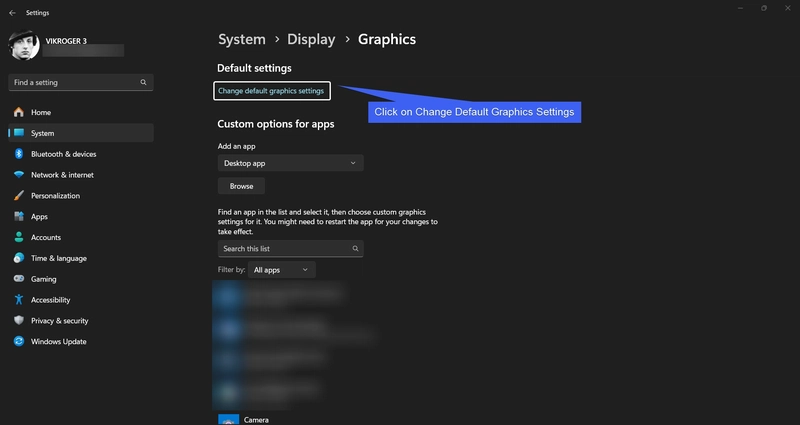This screenshot has width=800, height=425.
Task: Click the Personalization paintbrush icon
Action: pos(19,195)
